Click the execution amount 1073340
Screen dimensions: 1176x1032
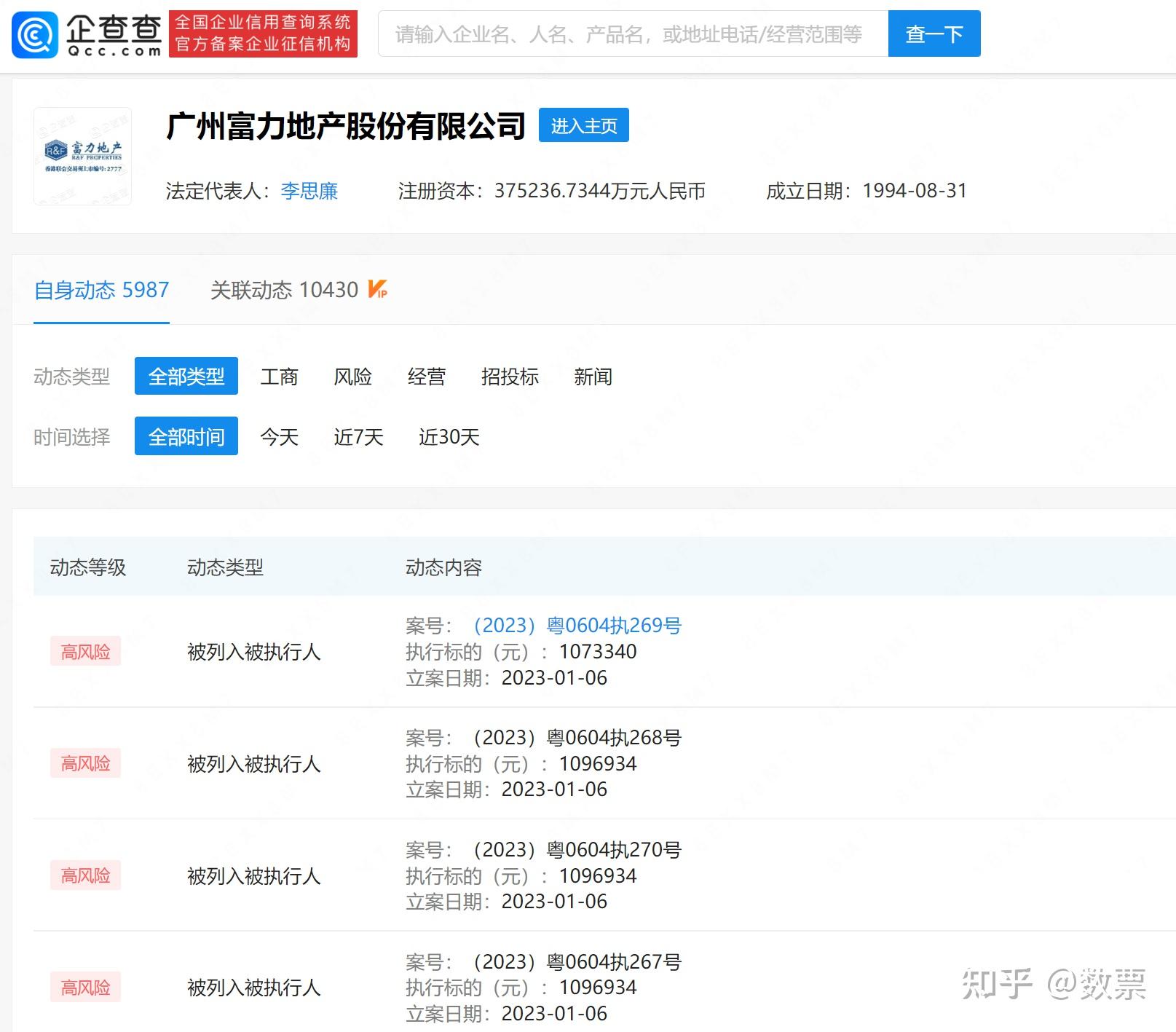pyautogui.click(x=598, y=652)
